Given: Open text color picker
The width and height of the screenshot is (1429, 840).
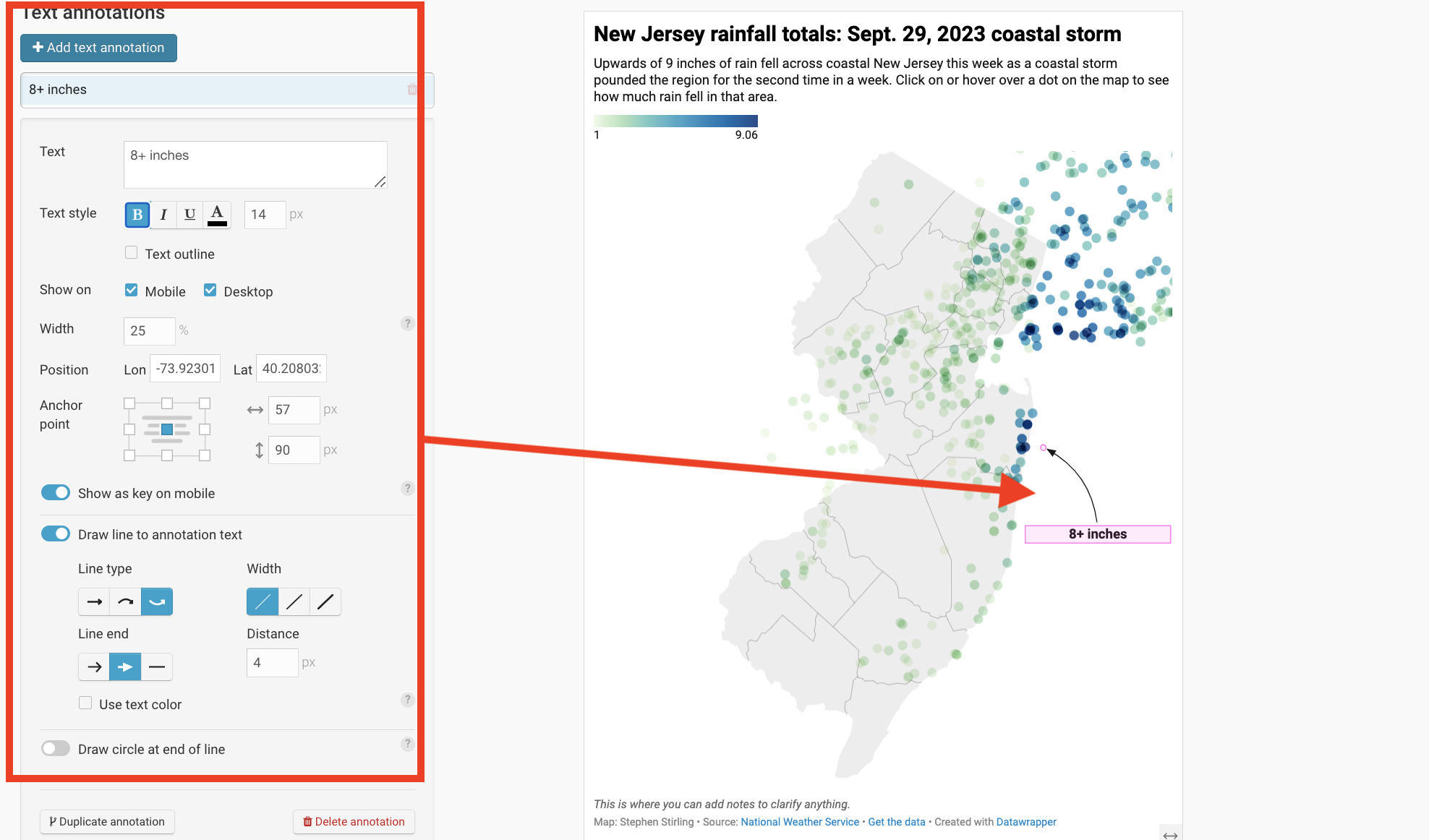Looking at the screenshot, I should [217, 215].
